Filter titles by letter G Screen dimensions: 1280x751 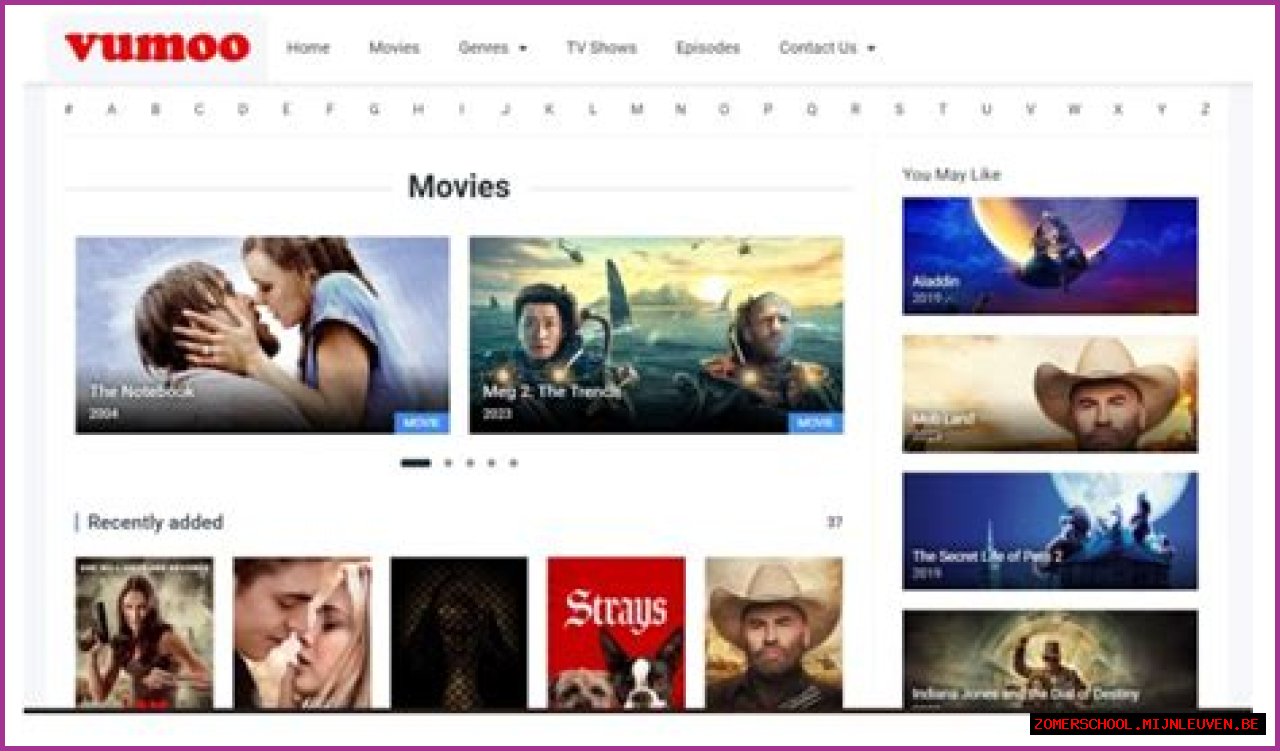374,109
